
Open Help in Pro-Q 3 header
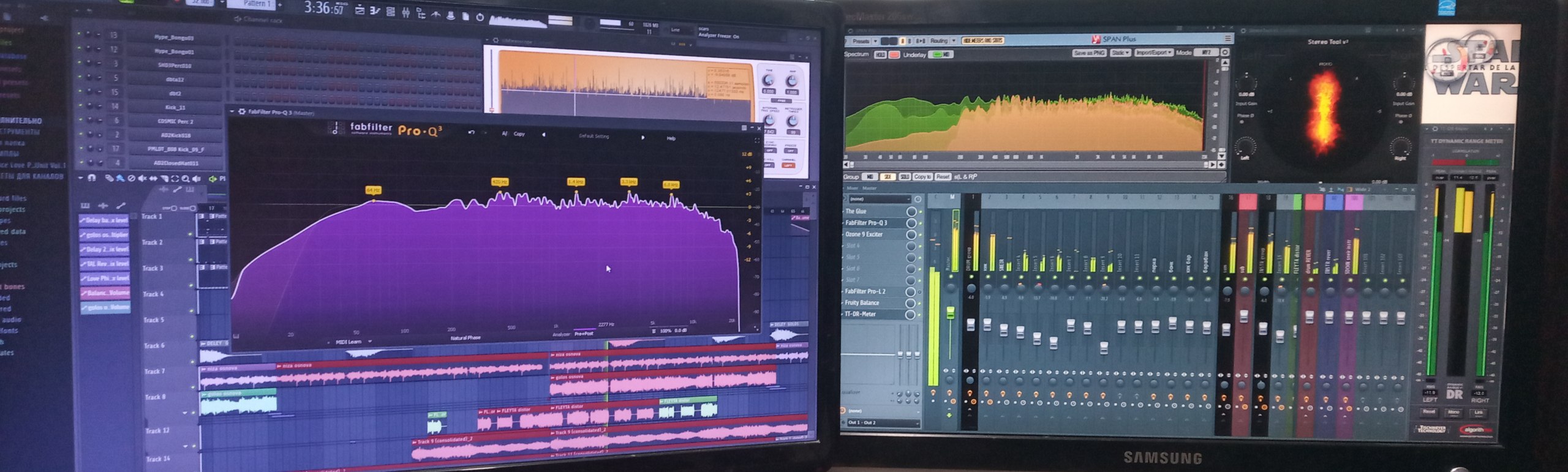pyautogui.click(x=671, y=138)
